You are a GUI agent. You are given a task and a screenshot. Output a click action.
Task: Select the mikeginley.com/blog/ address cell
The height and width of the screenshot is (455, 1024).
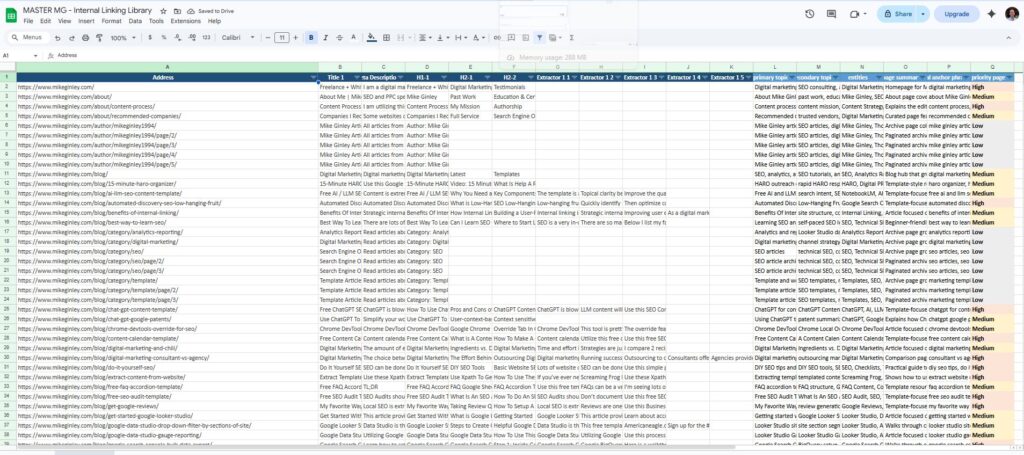pos(167,174)
